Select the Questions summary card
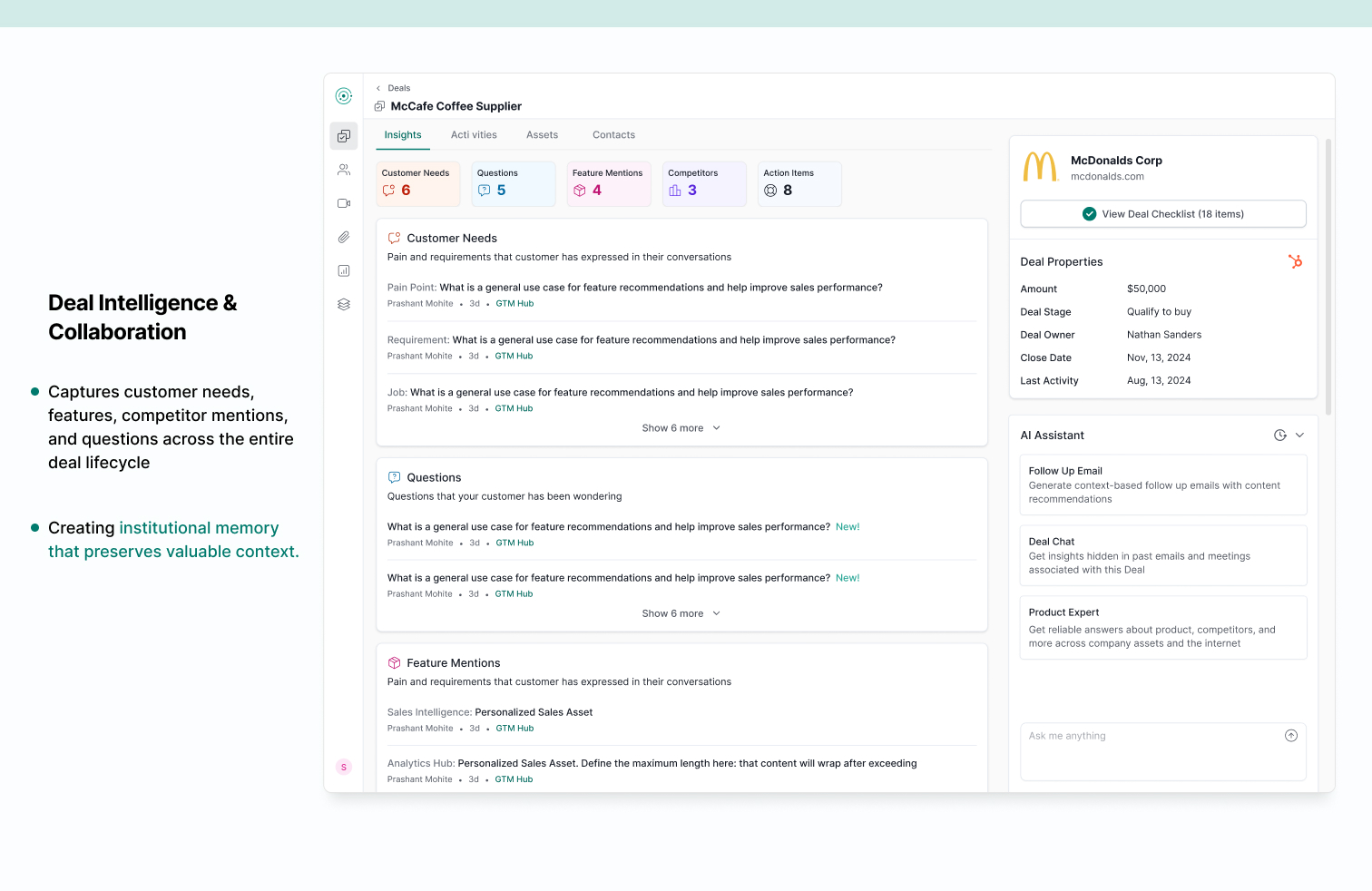The image size is (1372, 891). tap(514, 184)
